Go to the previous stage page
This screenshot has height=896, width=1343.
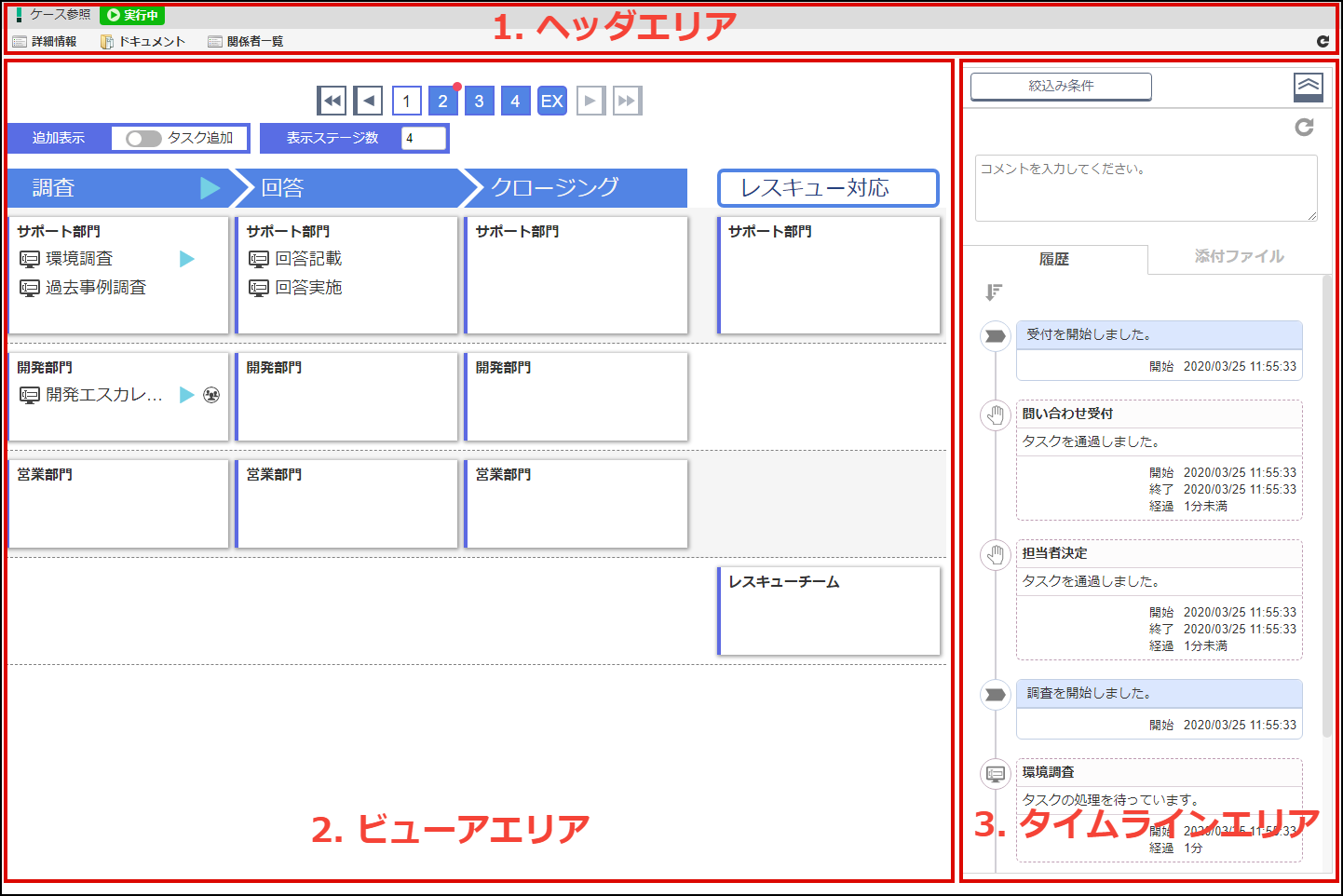coord(369,101)
